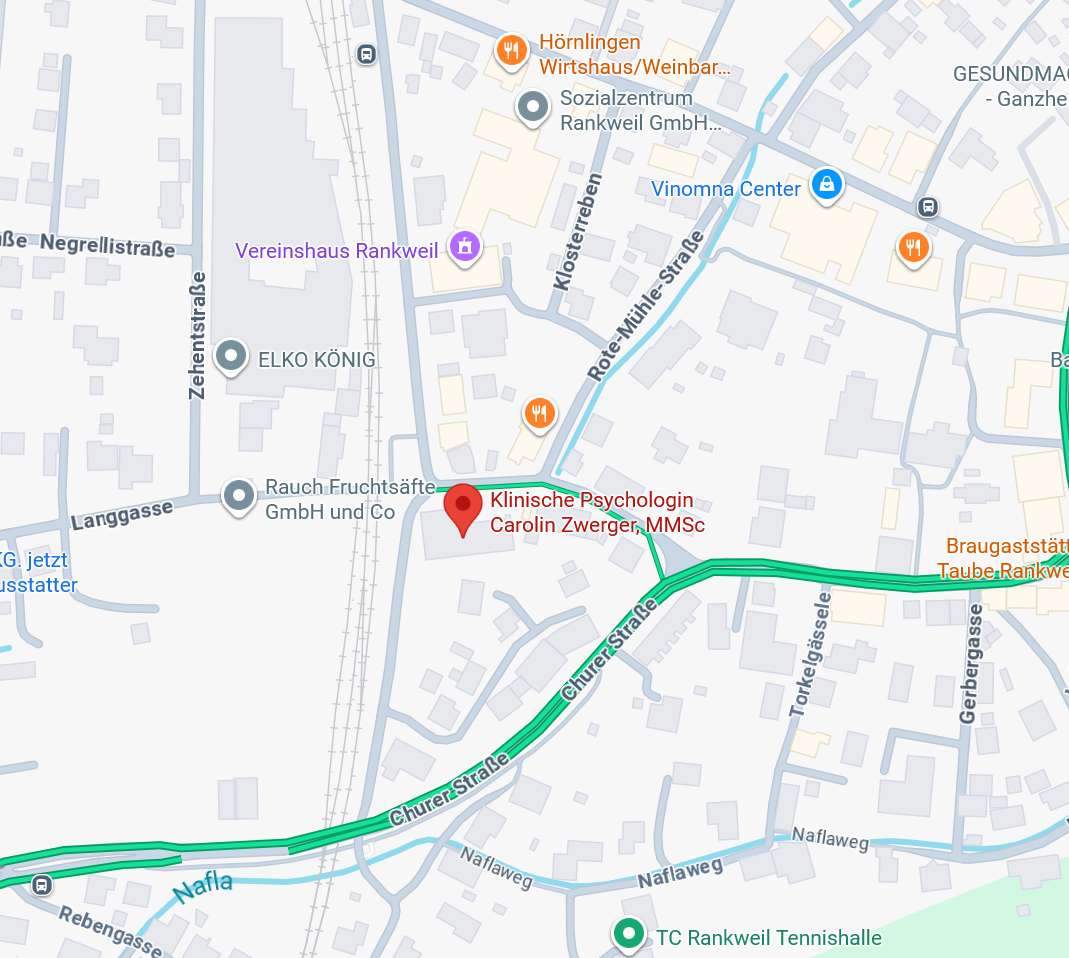1069x958 pixels.
Task: Click the Negrellistraße street label
Action: 107,245
